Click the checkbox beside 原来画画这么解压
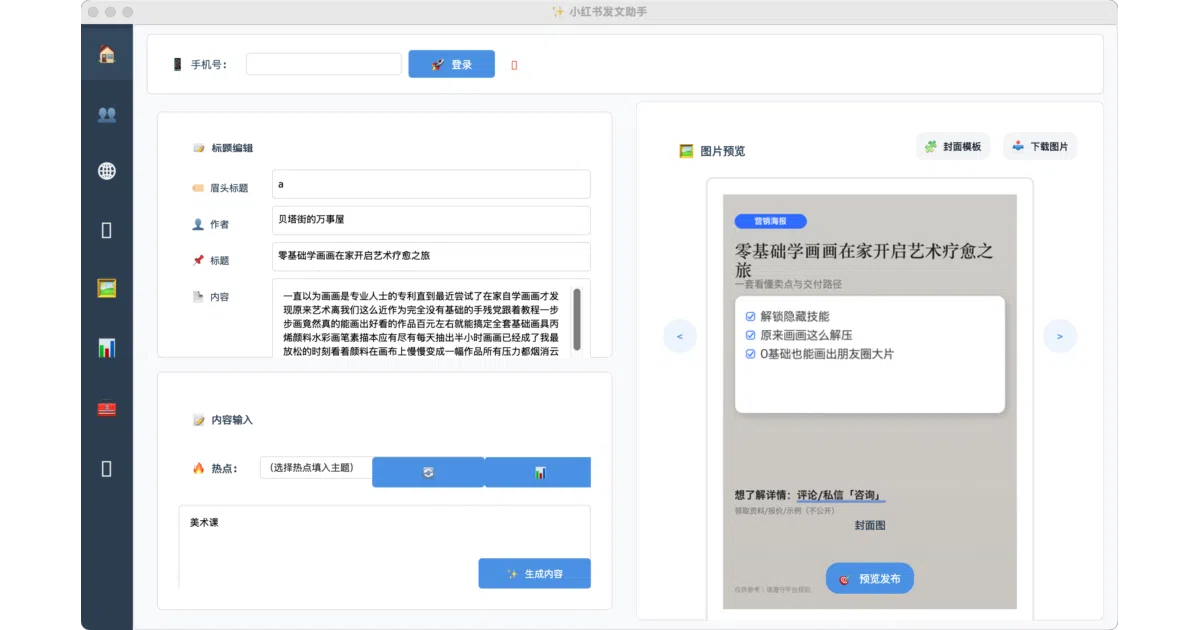The width and height of the screenshot is (1200, 630). tap(751, 335)
